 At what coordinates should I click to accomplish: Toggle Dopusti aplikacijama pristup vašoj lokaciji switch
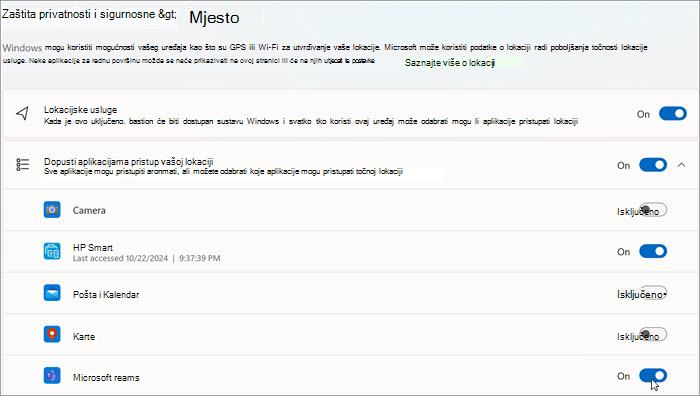click(653, 165)
